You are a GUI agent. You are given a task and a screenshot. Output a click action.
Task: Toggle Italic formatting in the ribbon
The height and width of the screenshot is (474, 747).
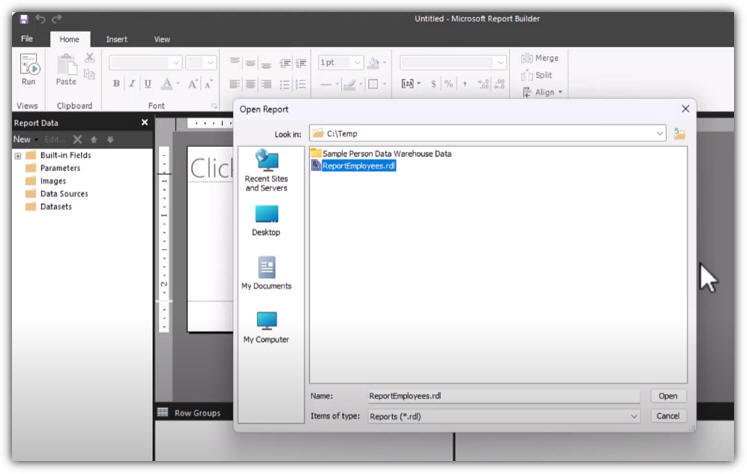pyautogui.click(x=132, y=84)
